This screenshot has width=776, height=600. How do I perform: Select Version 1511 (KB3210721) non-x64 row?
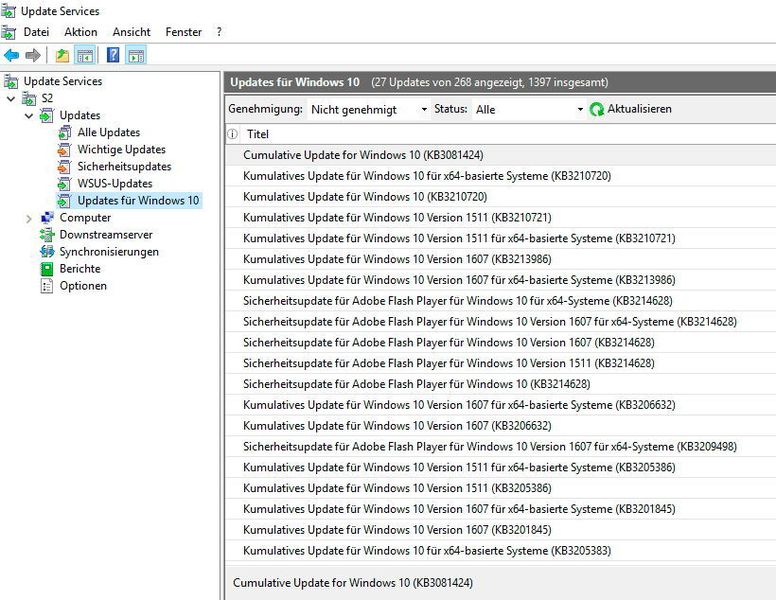tap(500, 217)
